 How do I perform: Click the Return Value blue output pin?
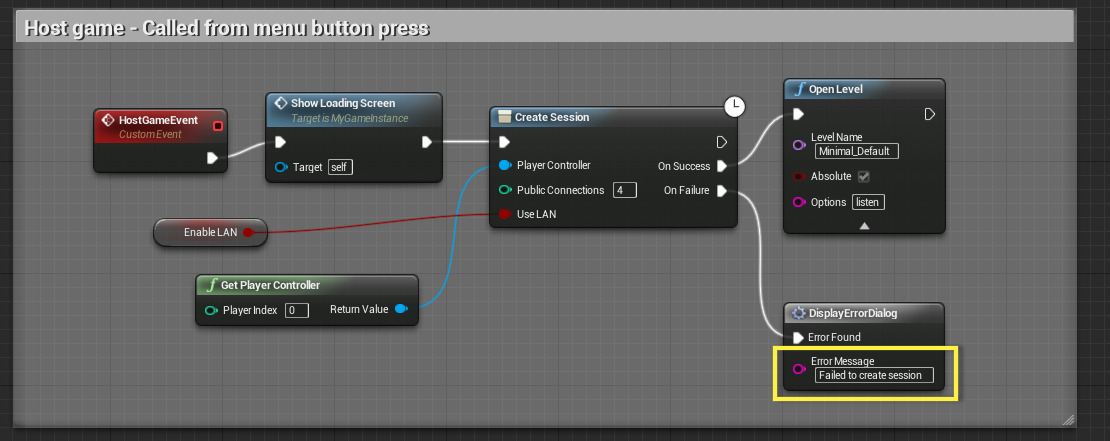point(401,309)
